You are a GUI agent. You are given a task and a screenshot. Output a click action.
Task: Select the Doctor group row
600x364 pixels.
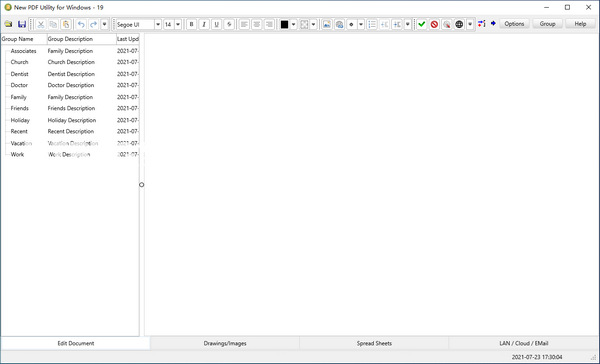point(70,85)
